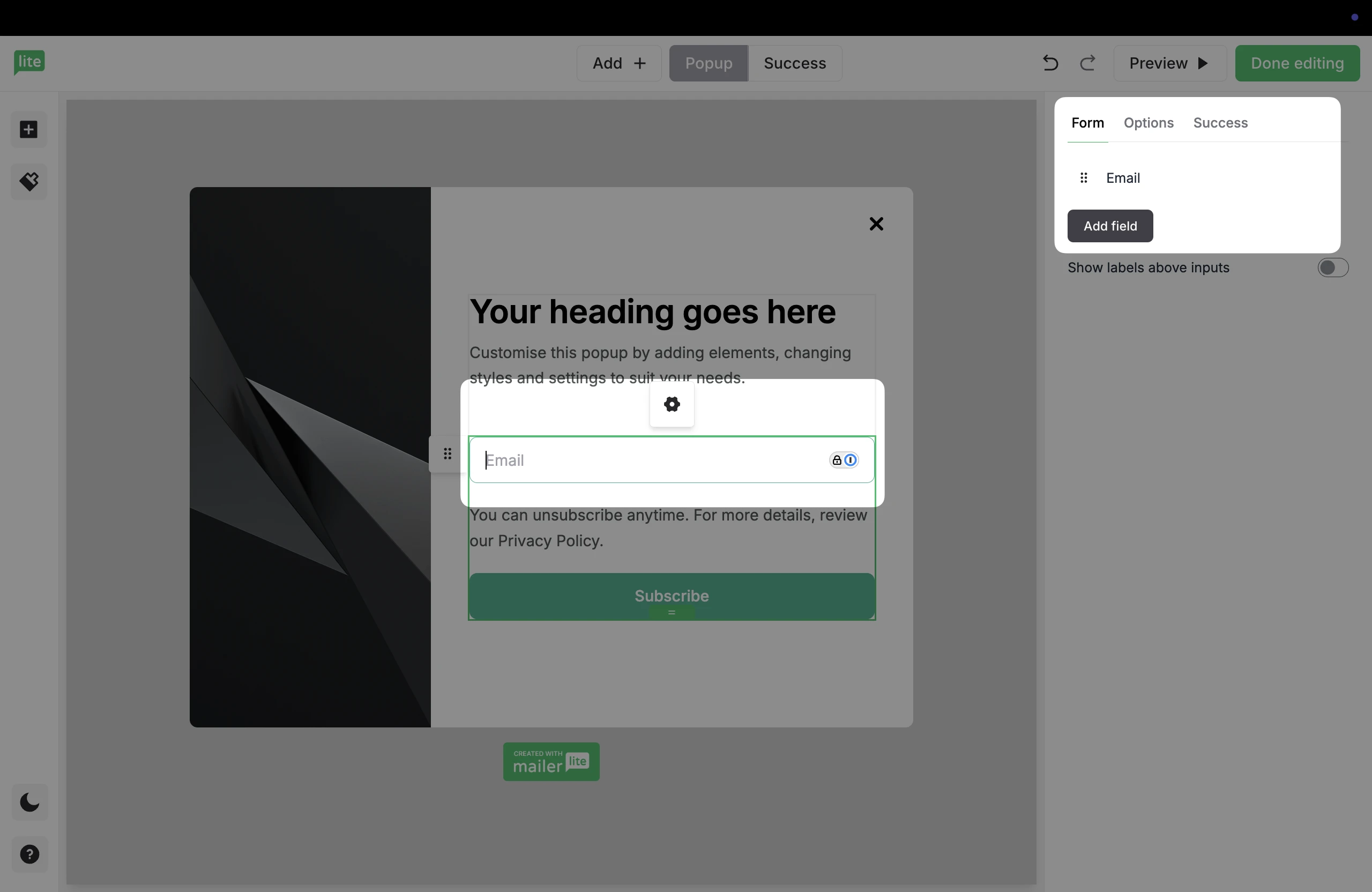Image resolution: width=1372 pixels, height=892 pixels.
Task: Open the help question mark icon
Action: 29,854
